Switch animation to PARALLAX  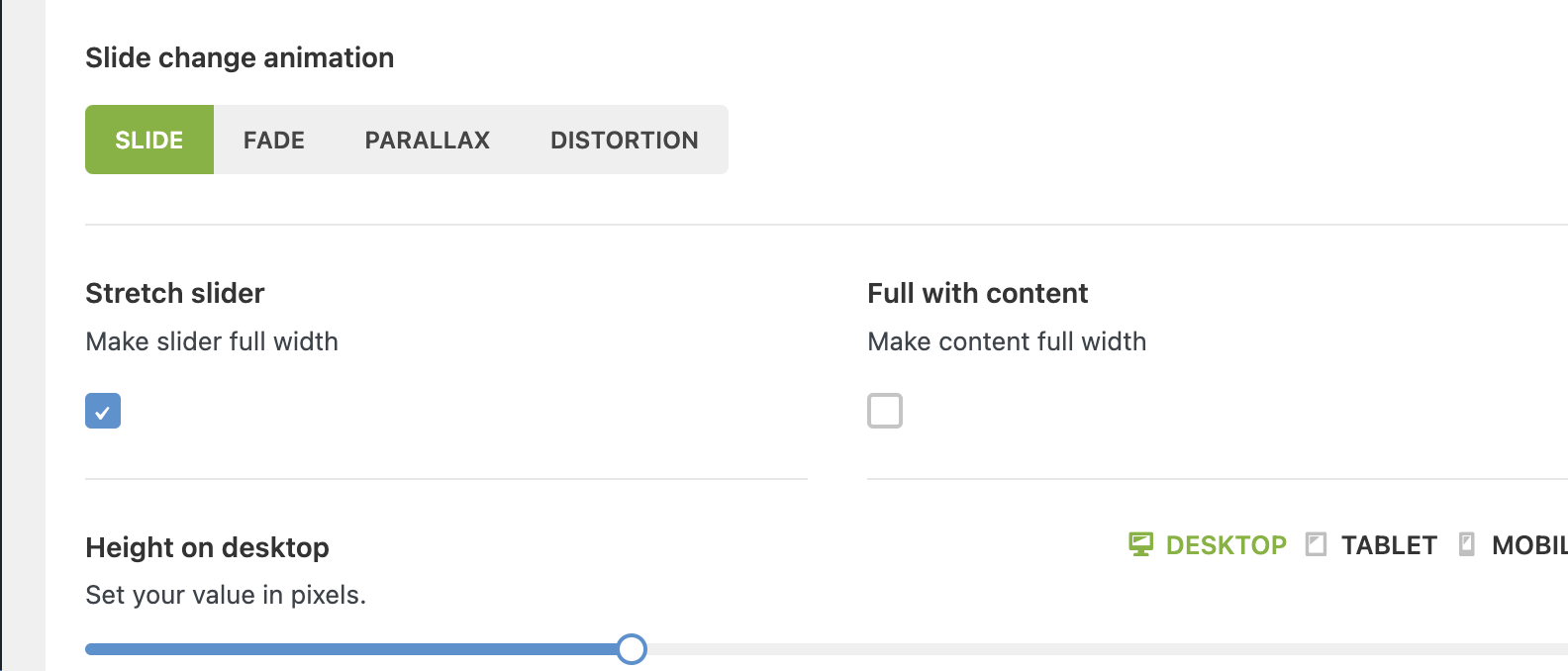[427, 140]
